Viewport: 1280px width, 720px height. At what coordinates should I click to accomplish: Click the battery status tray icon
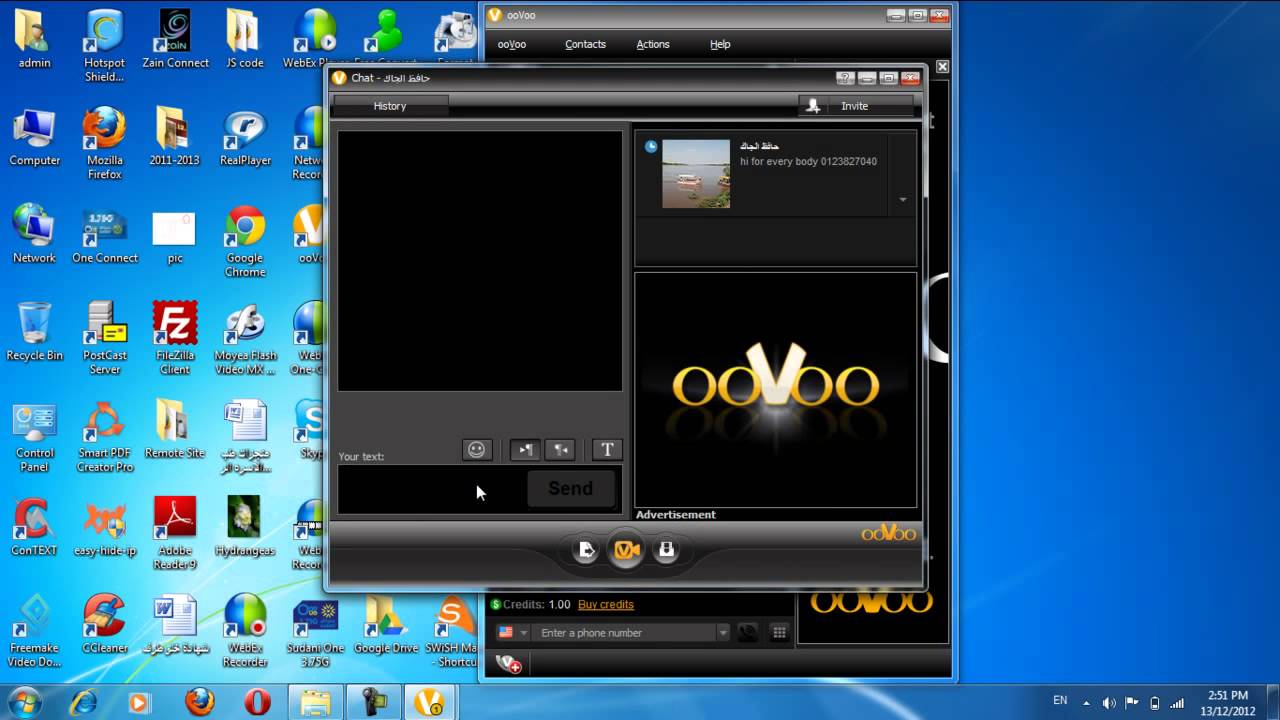tap(1155, 702)
